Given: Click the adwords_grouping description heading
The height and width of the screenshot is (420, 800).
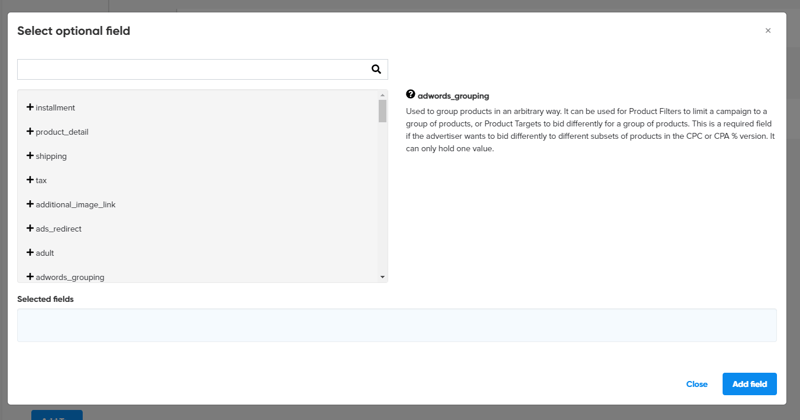Looking at the screenshot, I should (453, 96).
